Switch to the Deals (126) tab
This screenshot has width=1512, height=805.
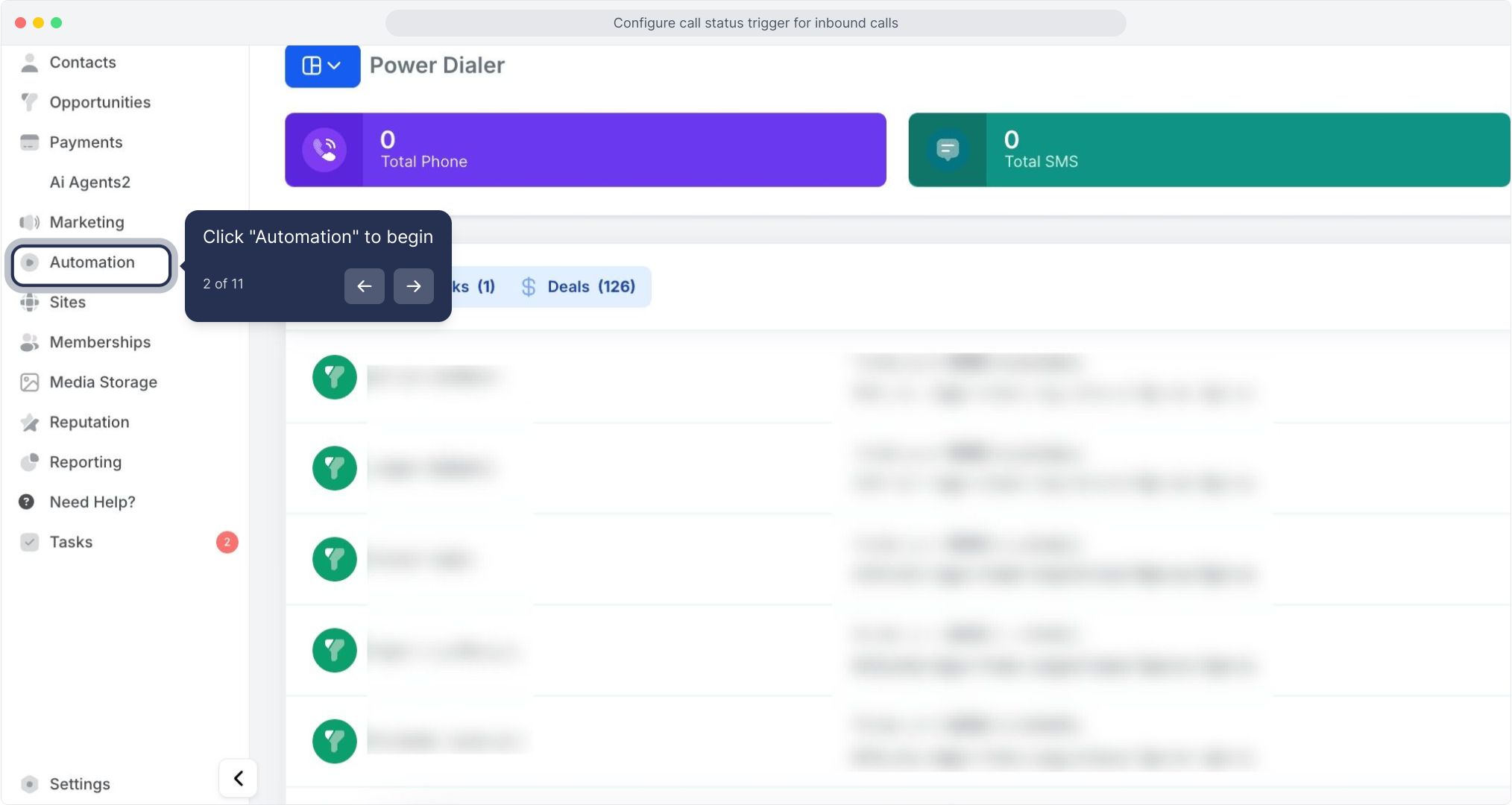point(579,287)
